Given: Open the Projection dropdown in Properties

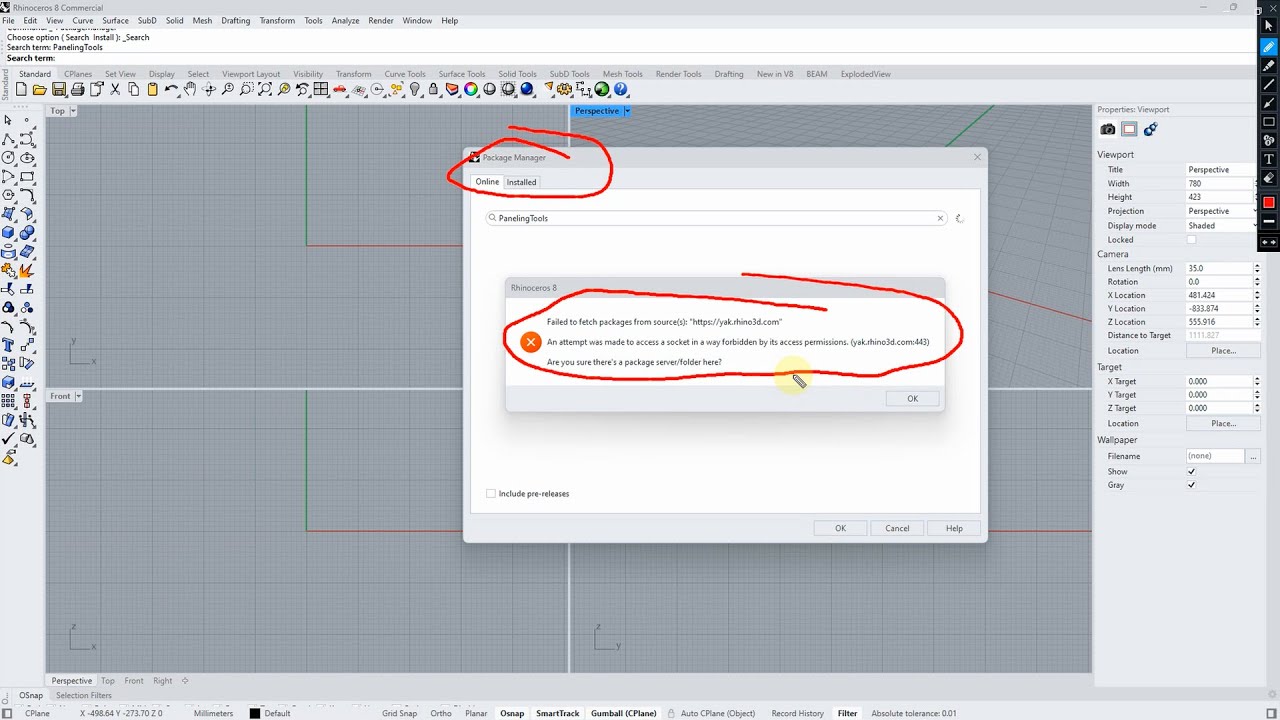Looking at the screenshot, I should [1220, 211].
